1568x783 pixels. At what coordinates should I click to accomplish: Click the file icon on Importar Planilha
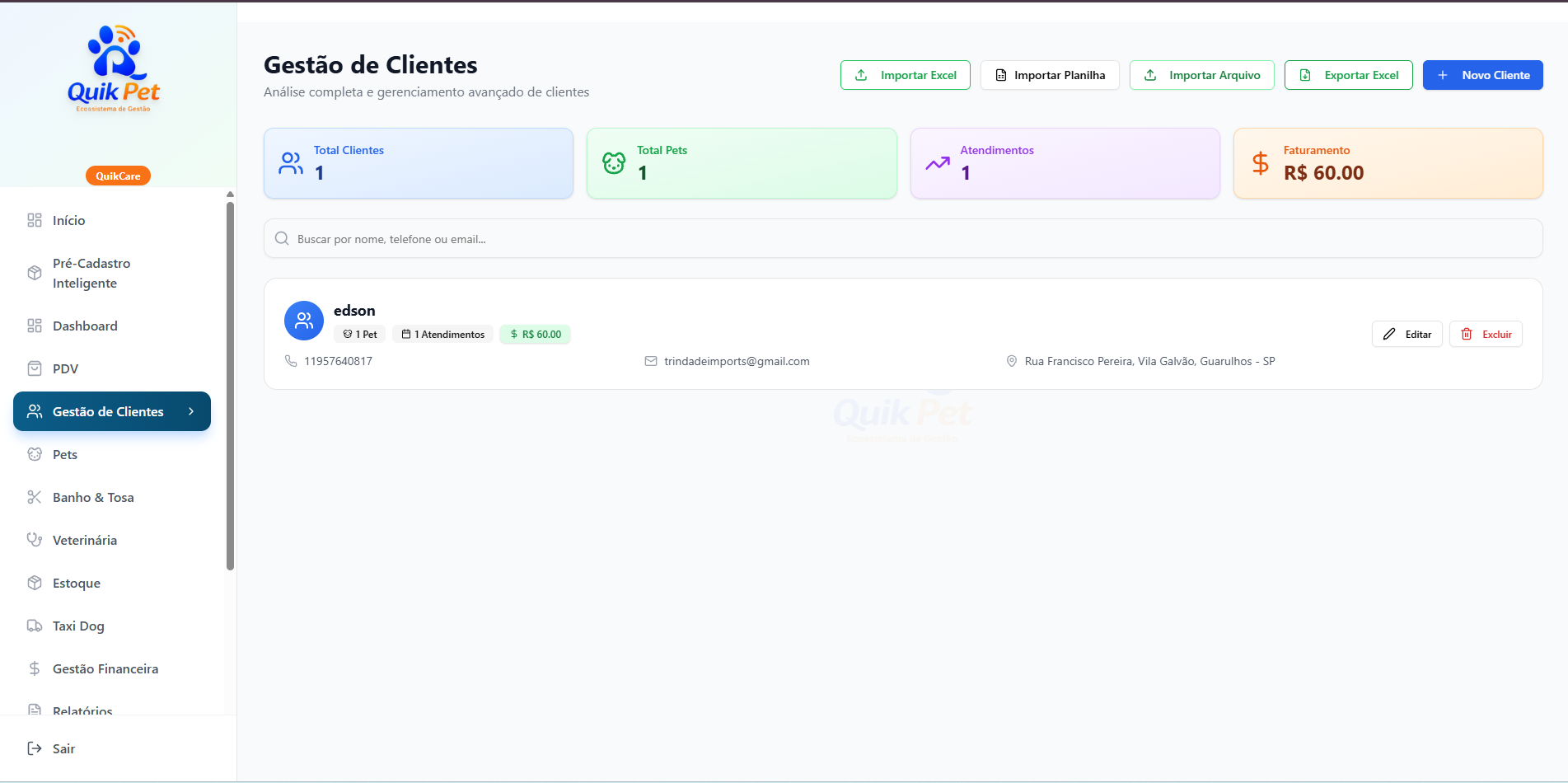pyautogui.click(x=1001, y=75)
